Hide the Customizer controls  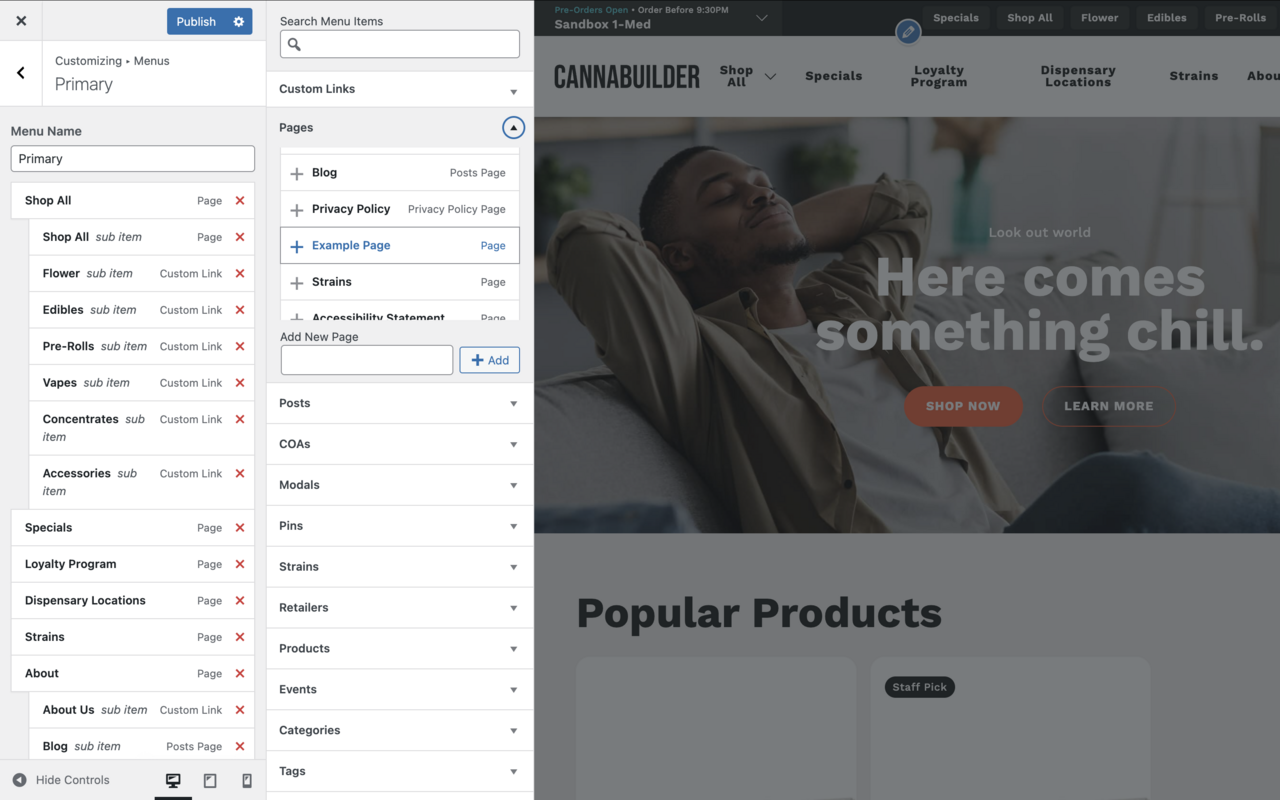(61, 780)
